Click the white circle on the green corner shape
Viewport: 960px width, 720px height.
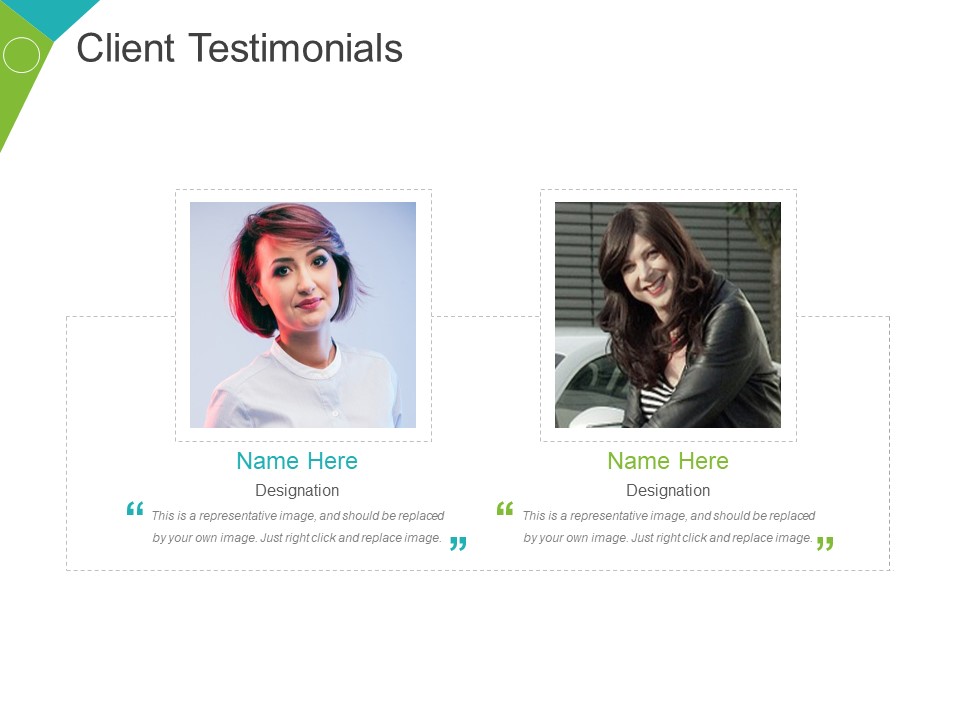coord(21,54)
